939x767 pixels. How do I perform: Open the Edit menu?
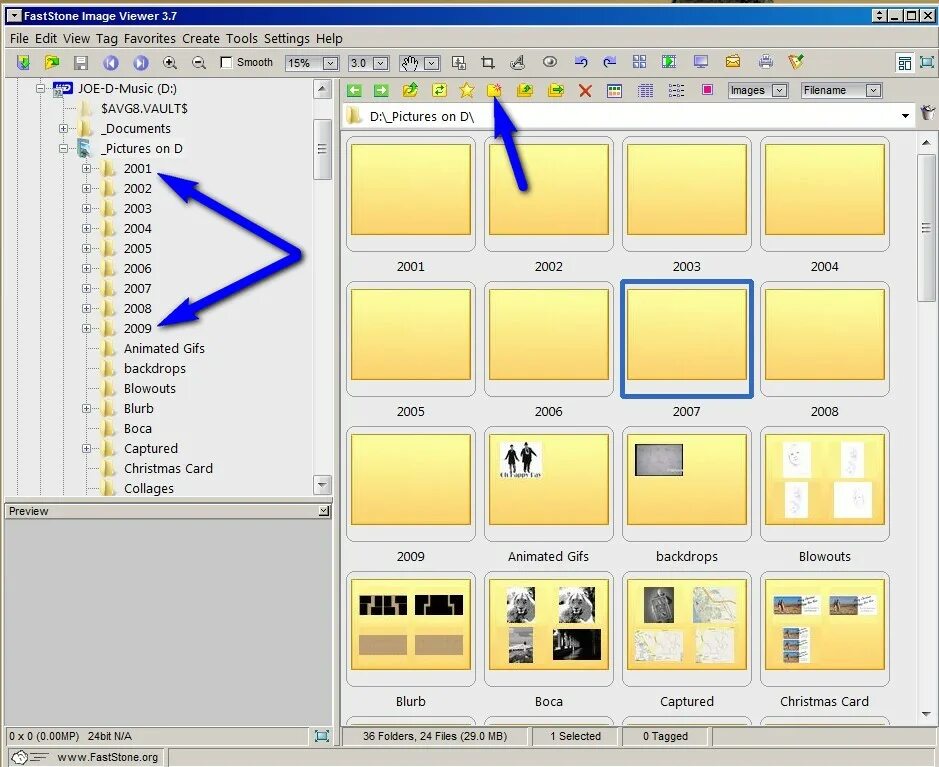pyautogui.click(x=46, y=38)
